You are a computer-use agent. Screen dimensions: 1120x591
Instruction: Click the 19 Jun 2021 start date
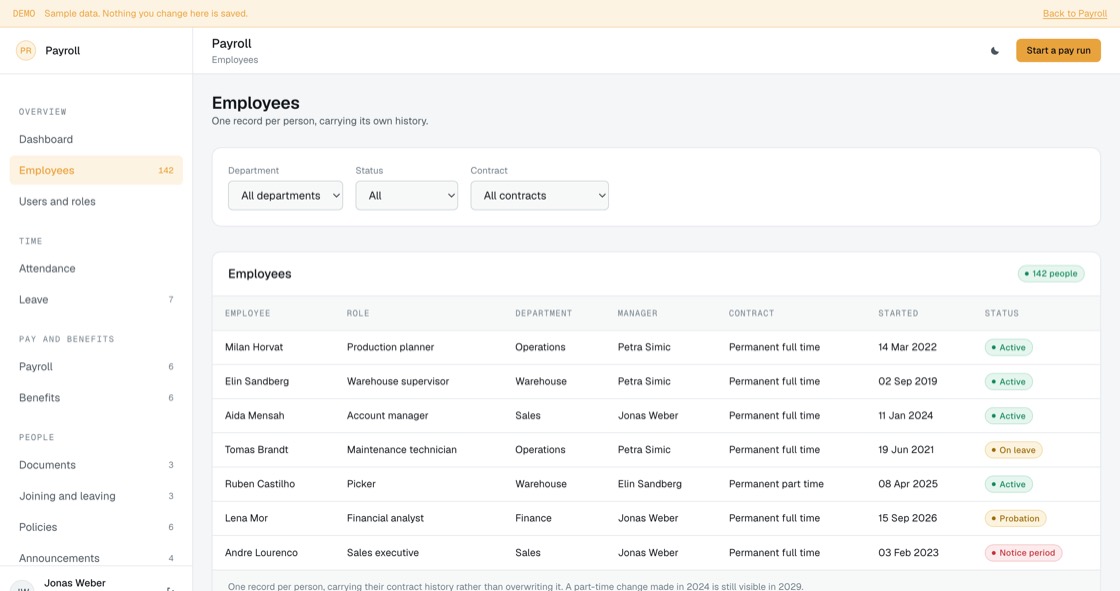906,450
